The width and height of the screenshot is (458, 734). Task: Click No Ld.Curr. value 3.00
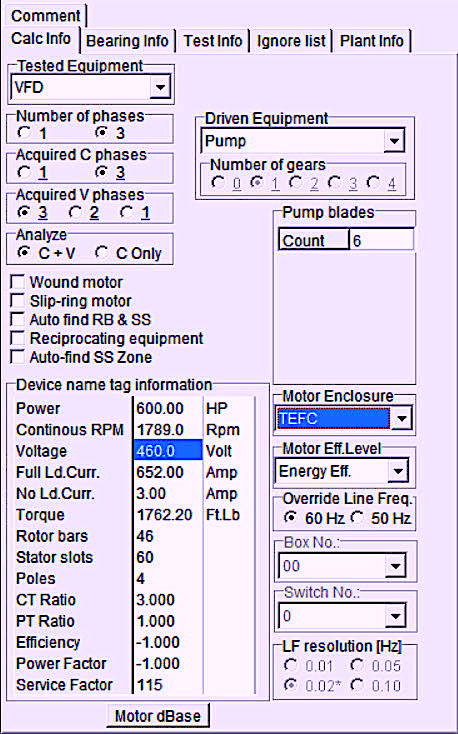click(x=168, y=493)
